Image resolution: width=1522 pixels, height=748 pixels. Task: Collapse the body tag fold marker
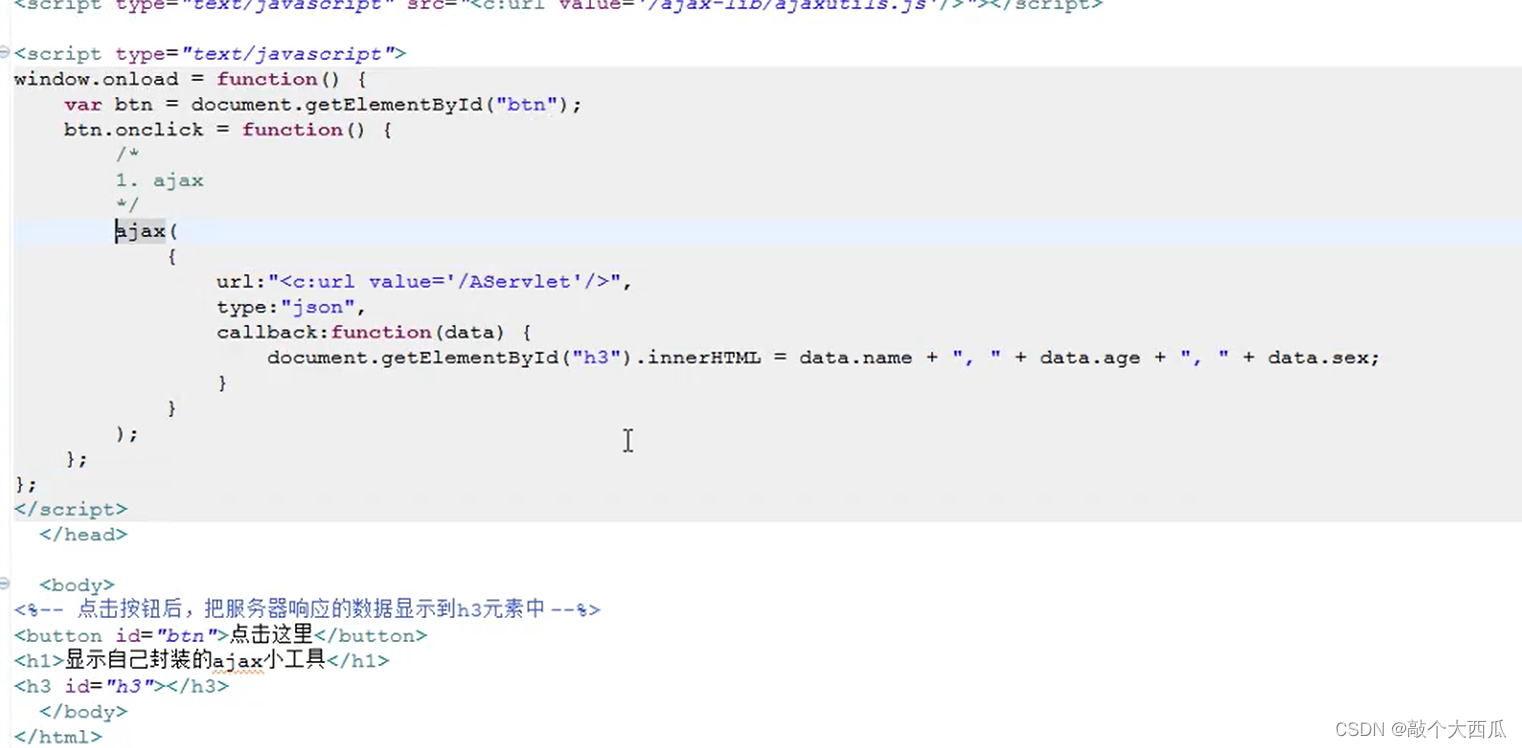coord(5,584)
